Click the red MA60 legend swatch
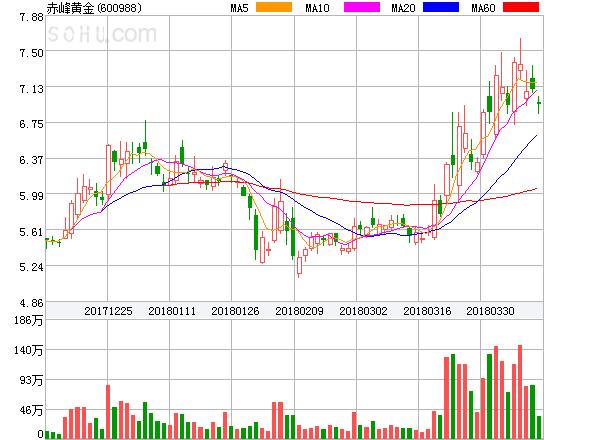Image resolution: width=600 pixels, height=440 pixels. (x=521, y=7)
